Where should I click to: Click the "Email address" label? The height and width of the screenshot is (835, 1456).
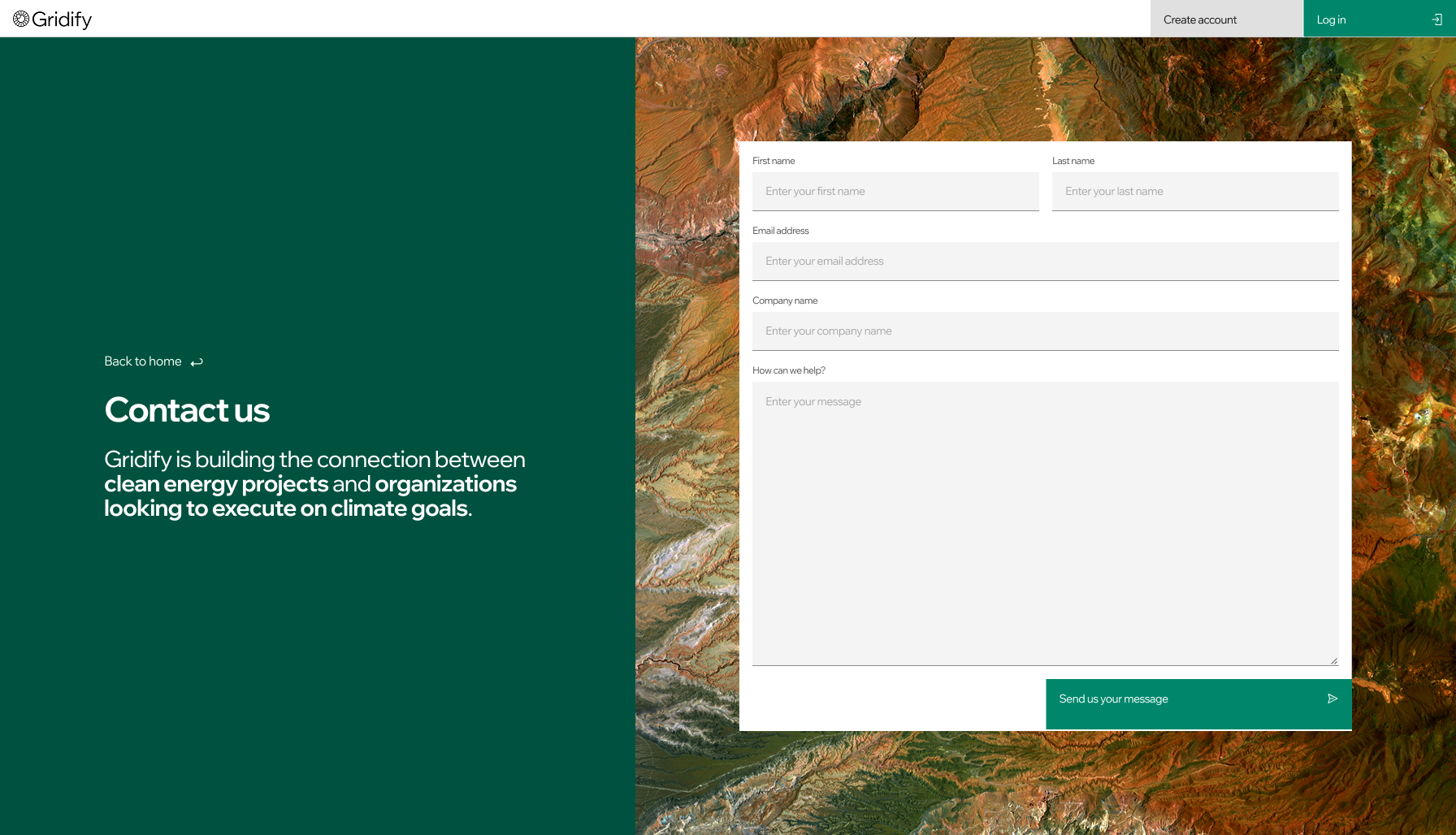pyautogui.click(x=781, y=231)
